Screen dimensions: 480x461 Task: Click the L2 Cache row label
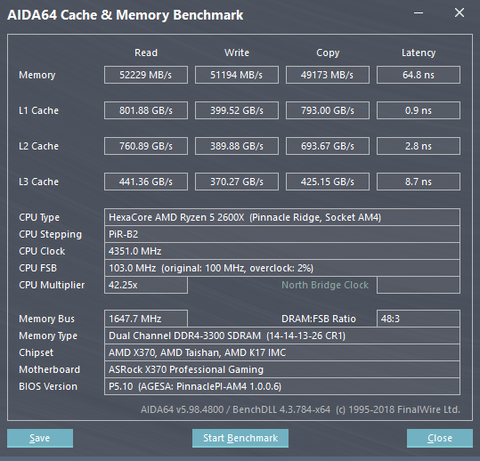tap(39, 146)
